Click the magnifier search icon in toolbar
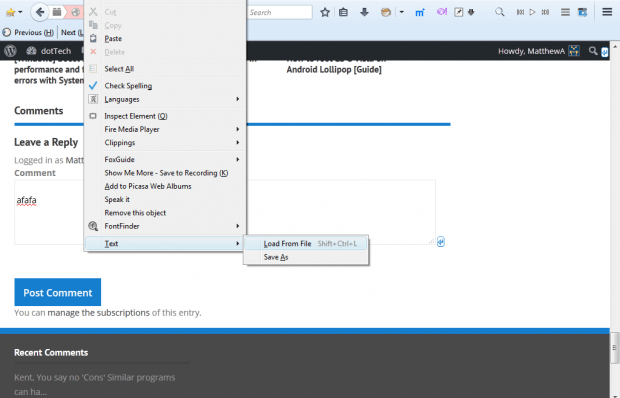The height and width of the screenshot is (398, 620). click(499, 12)
